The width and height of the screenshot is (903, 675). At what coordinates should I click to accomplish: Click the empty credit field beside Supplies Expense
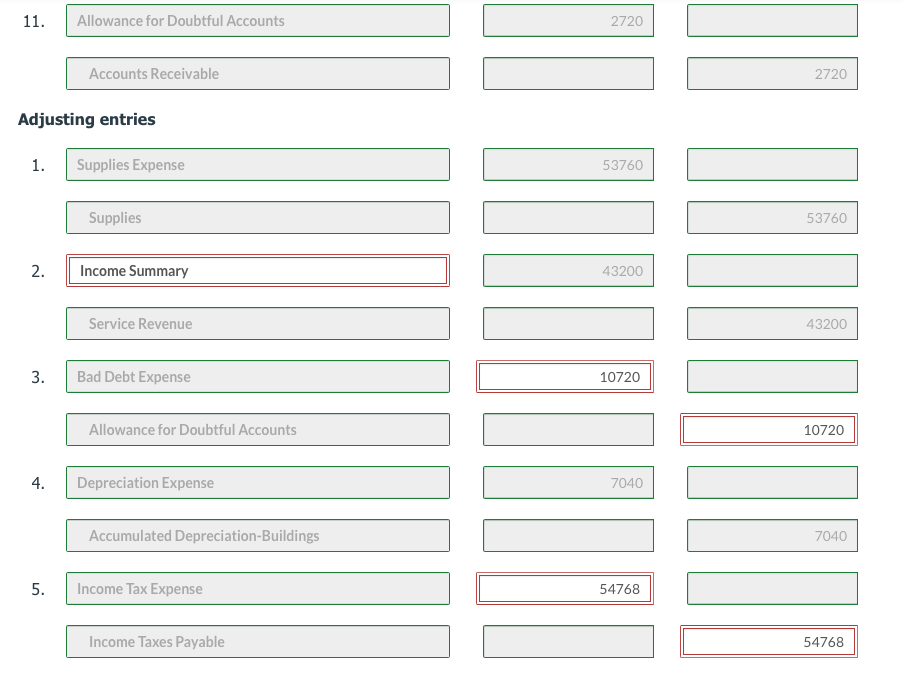click(x=772, y=165)
